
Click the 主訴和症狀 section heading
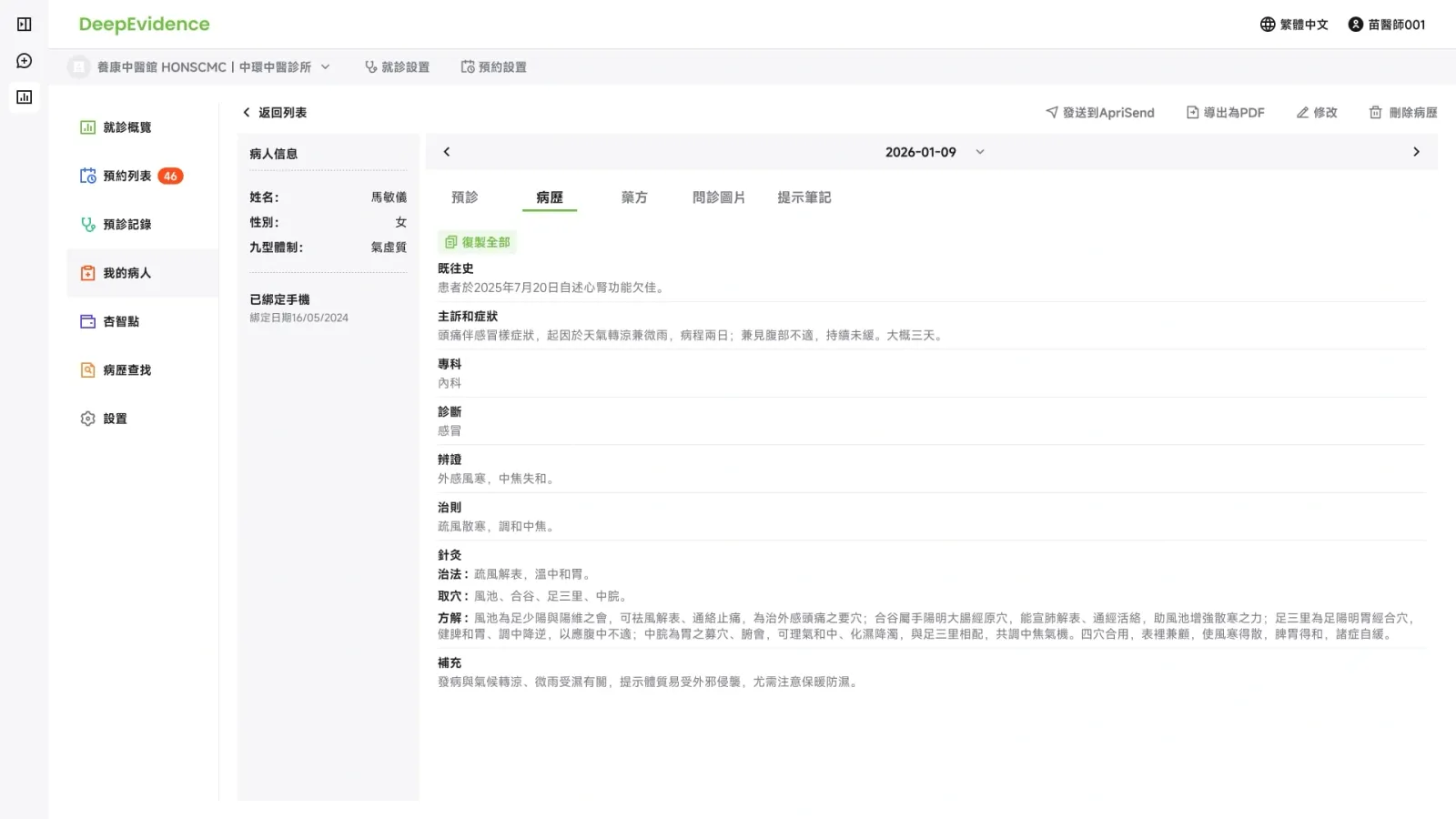(x=468, y=317)
